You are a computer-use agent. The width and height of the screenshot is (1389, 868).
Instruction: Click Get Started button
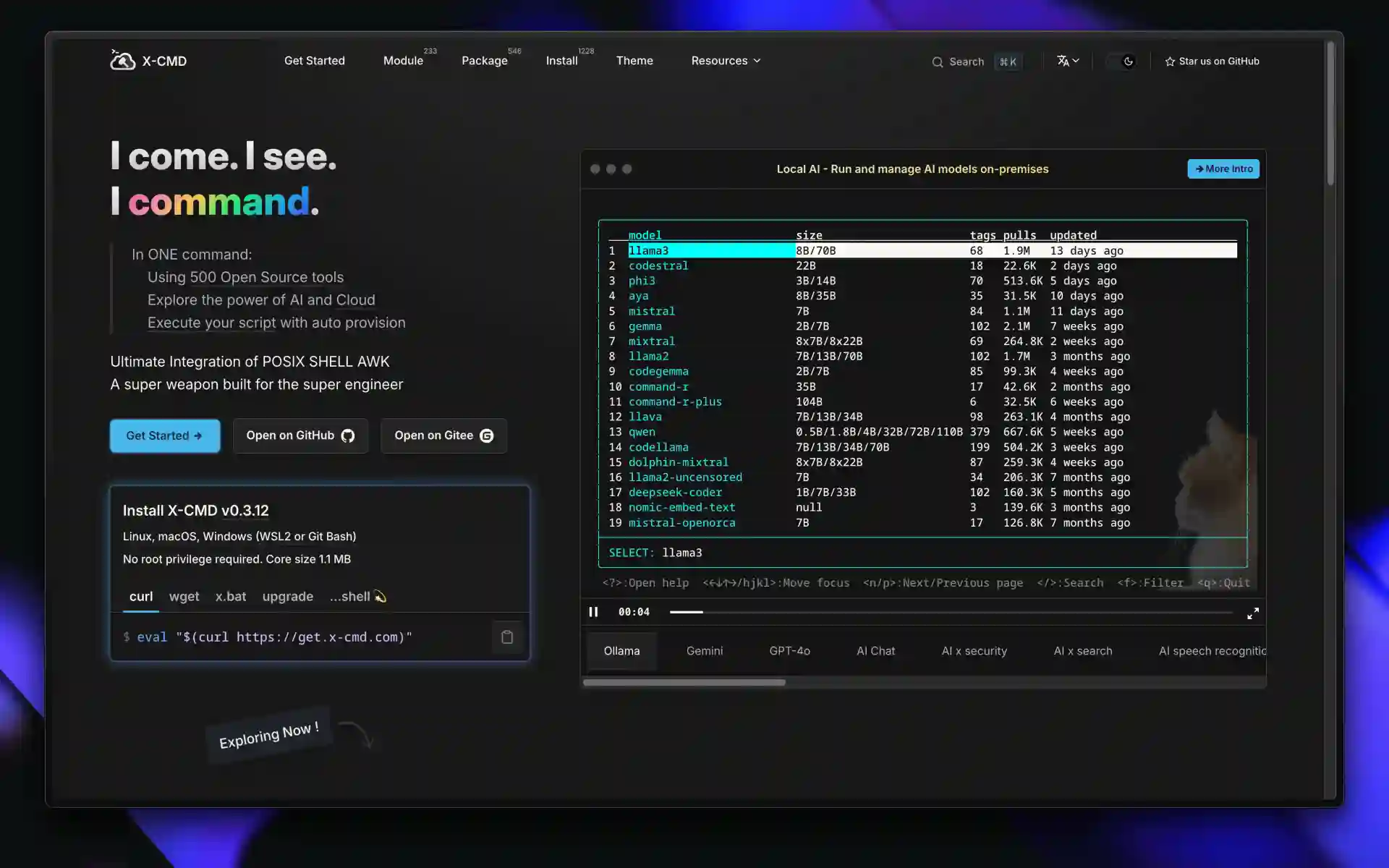[x=164, y=434]
